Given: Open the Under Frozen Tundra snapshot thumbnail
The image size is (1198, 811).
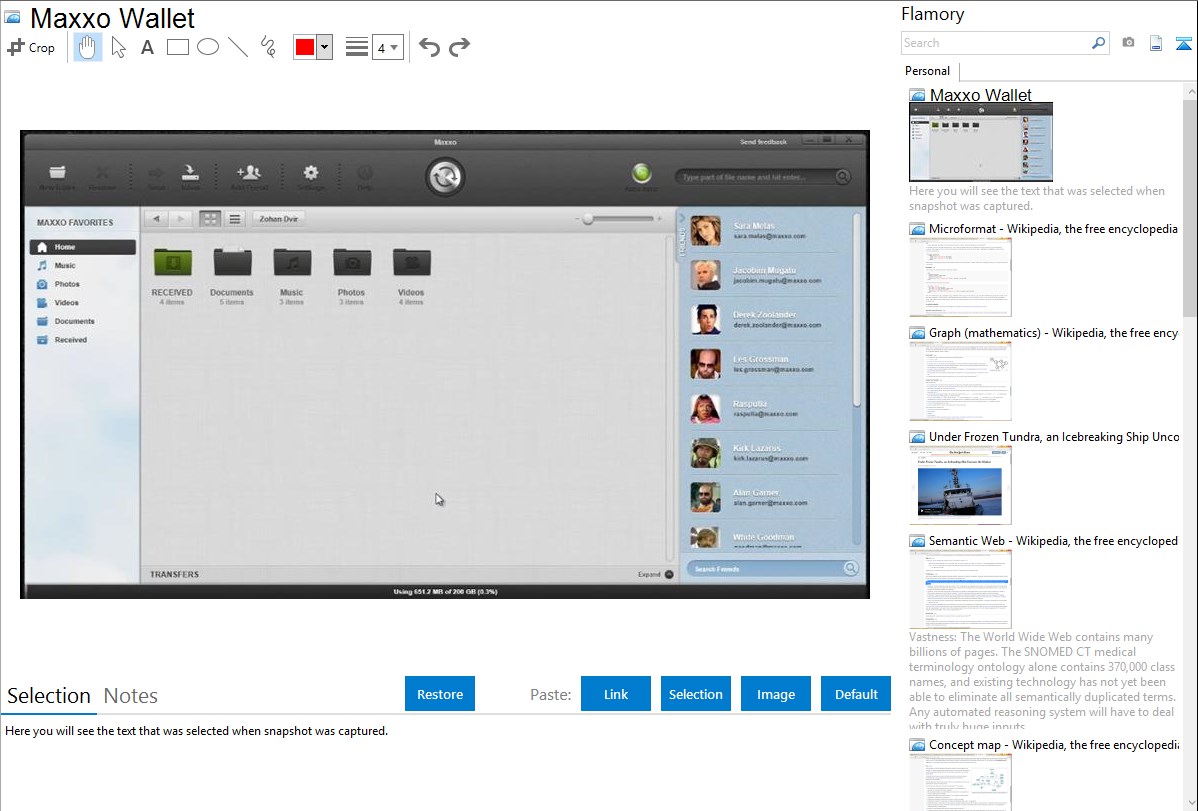Looking at the screenshot, I should (x=960, y=485).
